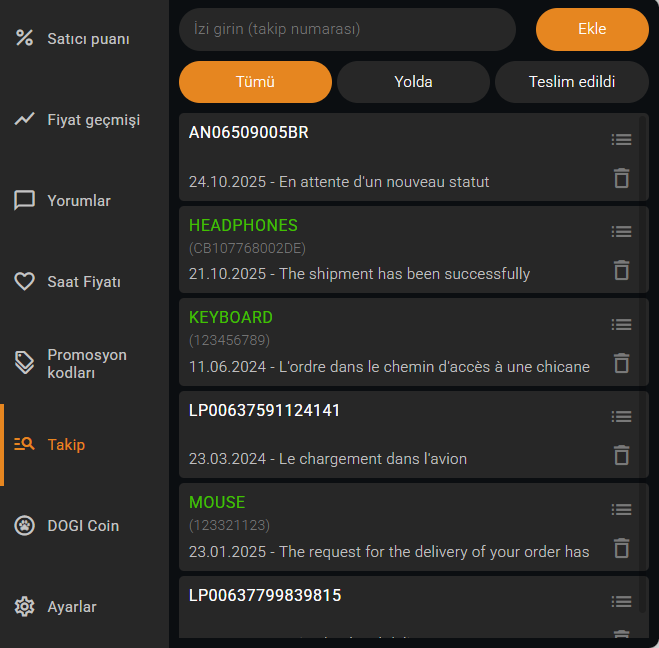Select the KEYBOARD package title
This screenshot has width=659, height=648.
231,317
